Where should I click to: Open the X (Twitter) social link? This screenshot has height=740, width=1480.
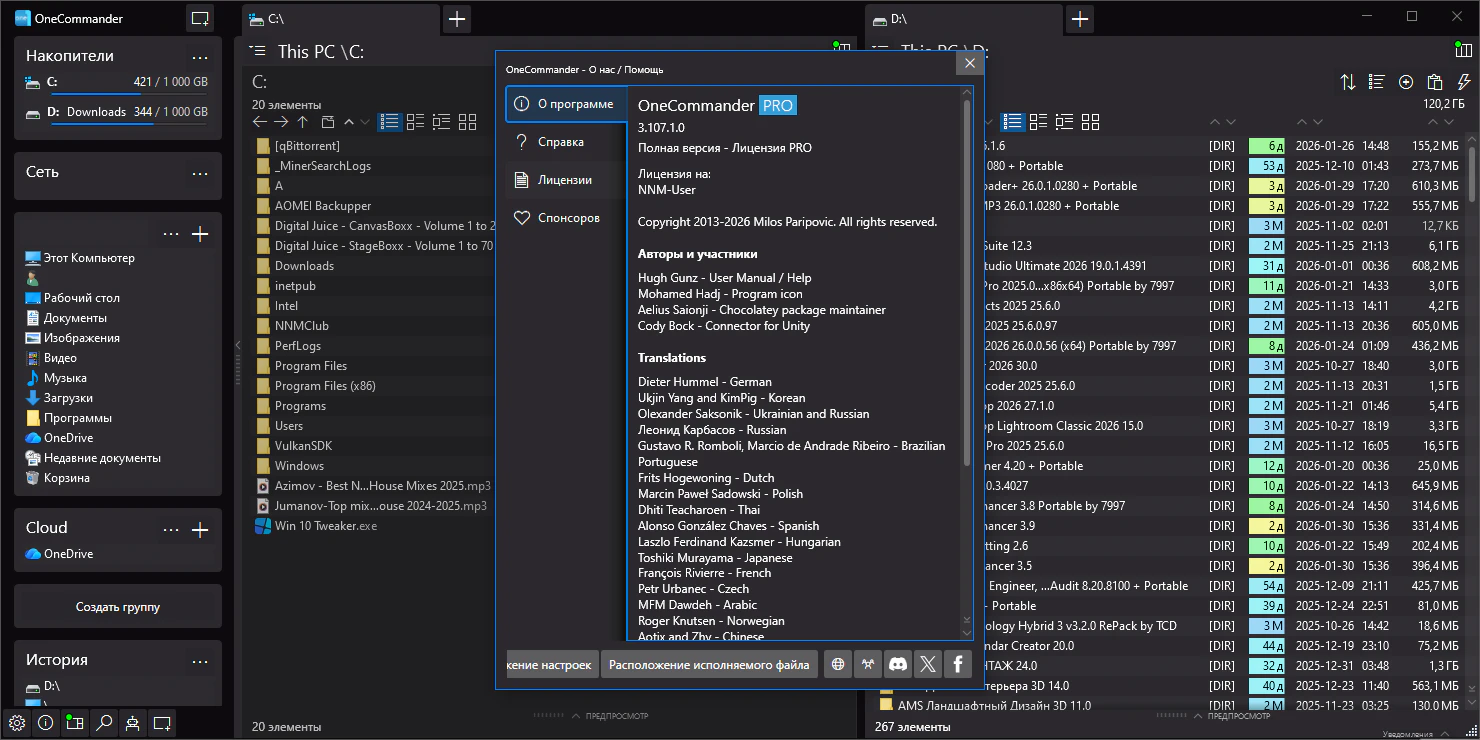click(928, 664)
